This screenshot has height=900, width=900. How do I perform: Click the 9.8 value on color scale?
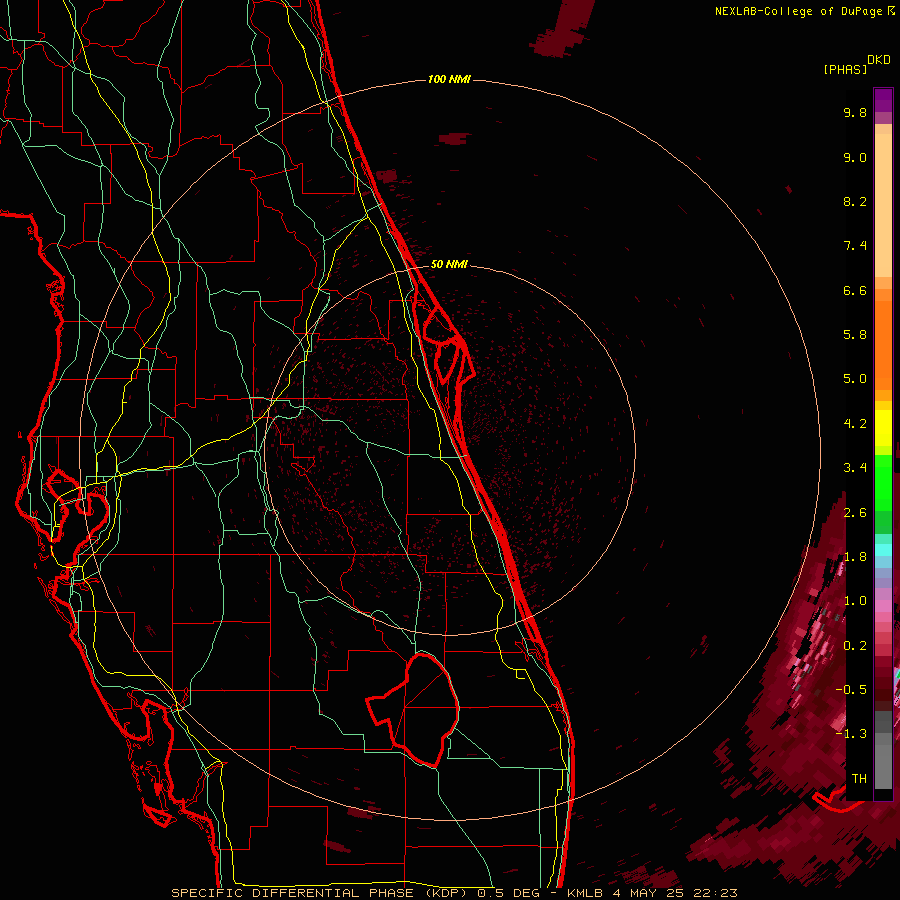[855, 112]
